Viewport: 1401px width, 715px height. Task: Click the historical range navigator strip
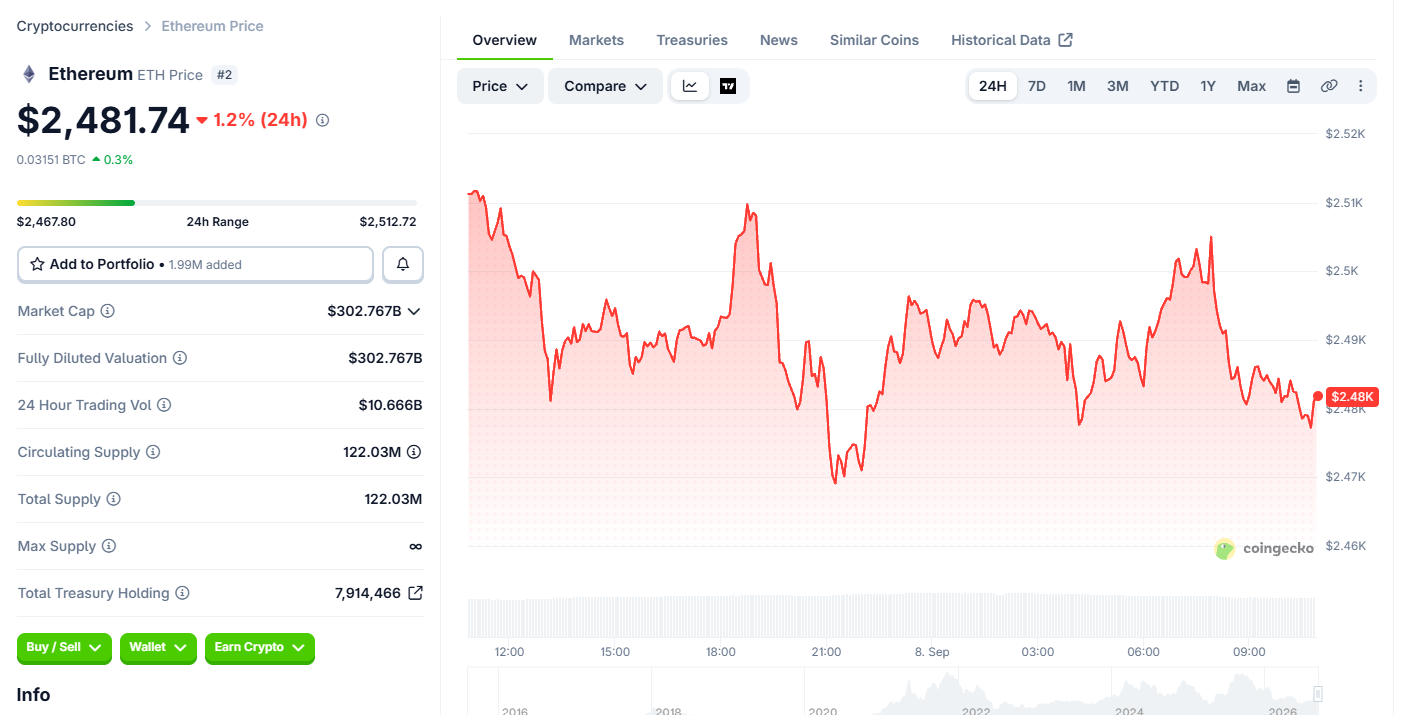coord(895,692)
